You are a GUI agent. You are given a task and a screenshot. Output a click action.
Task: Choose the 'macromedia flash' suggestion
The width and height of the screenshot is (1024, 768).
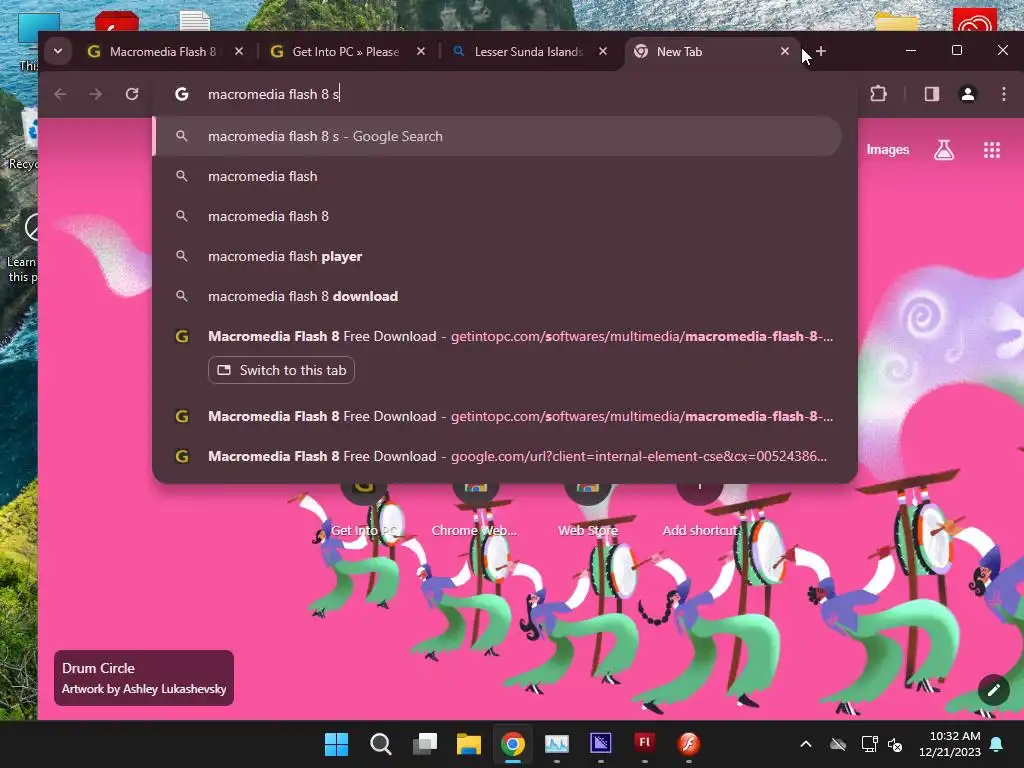pyautogui.click(x=498, y=176)
